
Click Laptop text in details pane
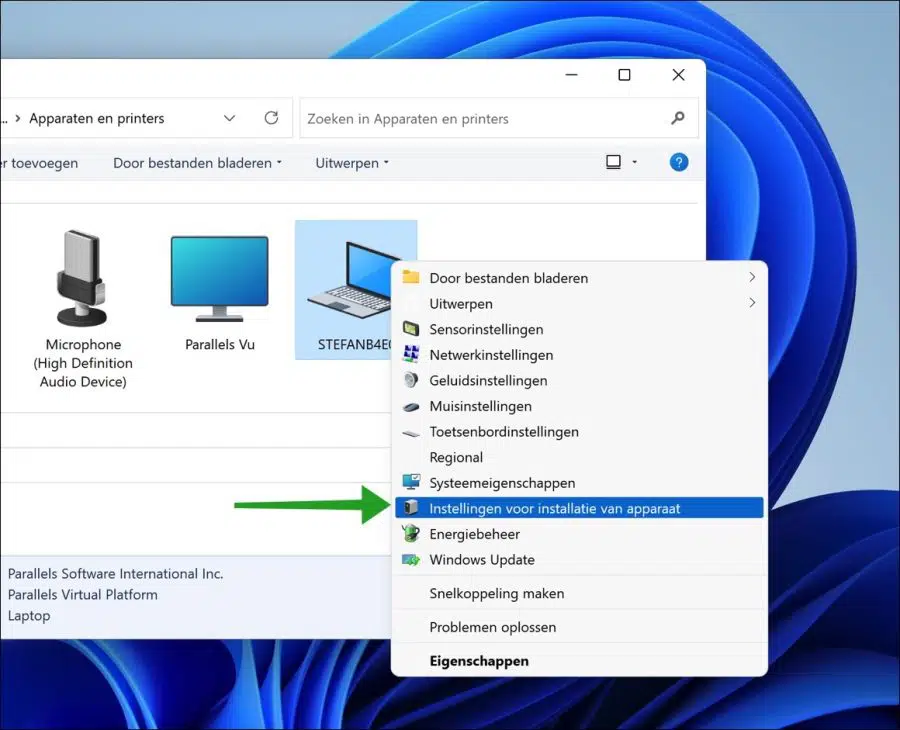click(x=29, y=616)
